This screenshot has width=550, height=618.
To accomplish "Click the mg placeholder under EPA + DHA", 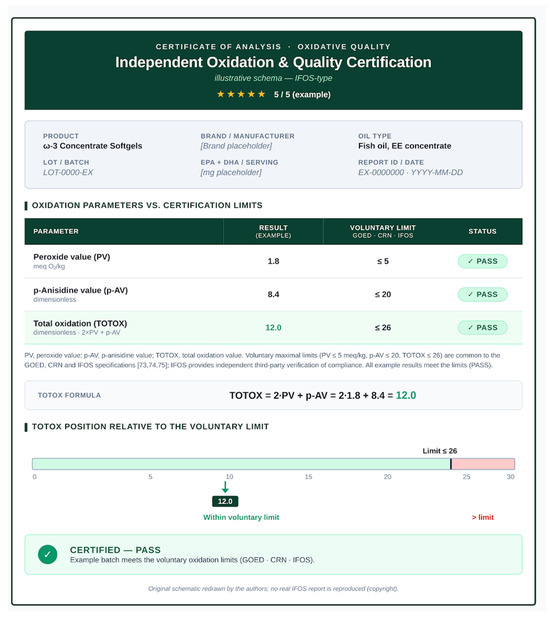I will pos(231,172).
